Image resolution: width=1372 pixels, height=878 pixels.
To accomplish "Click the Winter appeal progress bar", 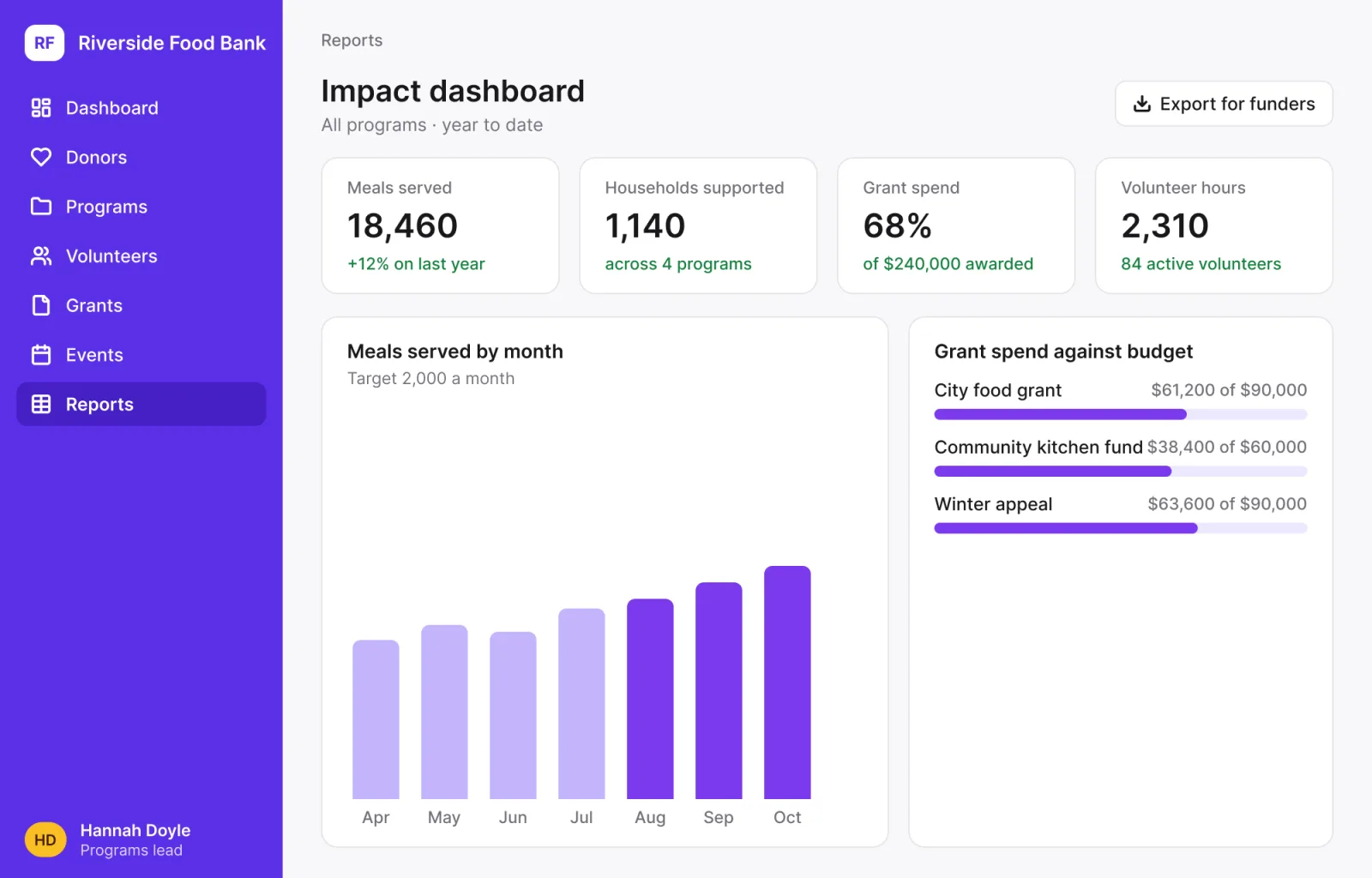I will pos(1121,528).
